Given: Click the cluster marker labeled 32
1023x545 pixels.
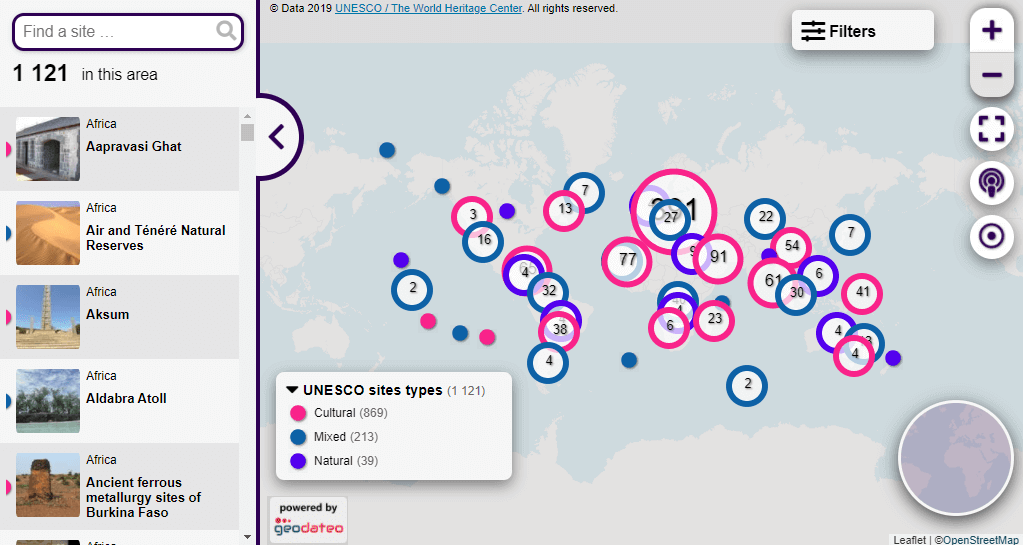Looking at the screenshot, I should (548, 292).
